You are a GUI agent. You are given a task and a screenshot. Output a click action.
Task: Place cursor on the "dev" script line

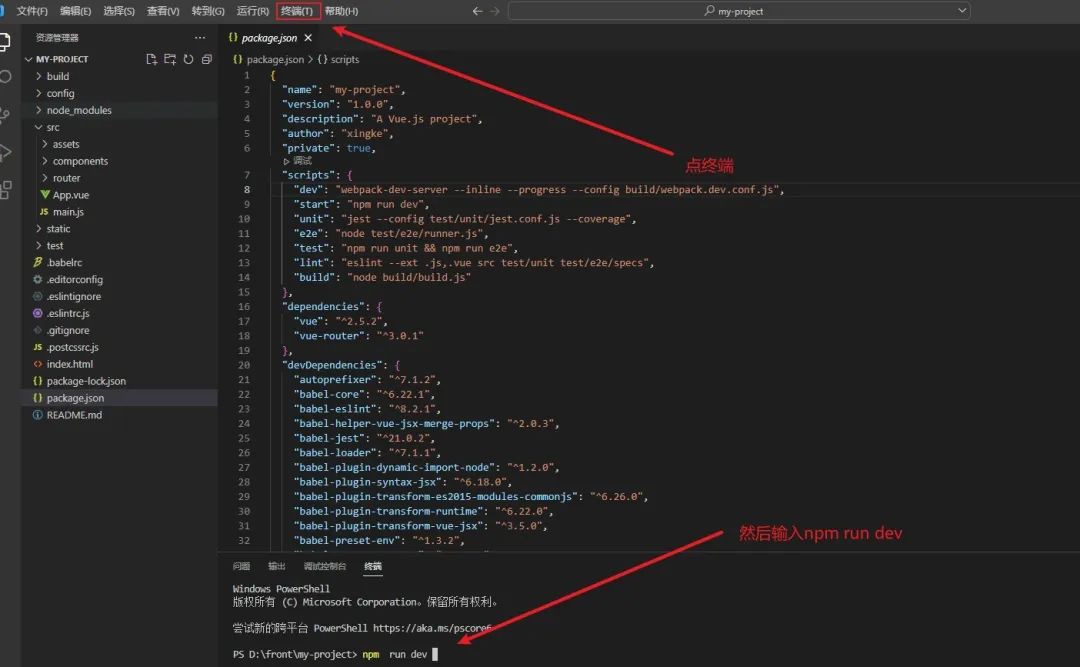[539, 190]
